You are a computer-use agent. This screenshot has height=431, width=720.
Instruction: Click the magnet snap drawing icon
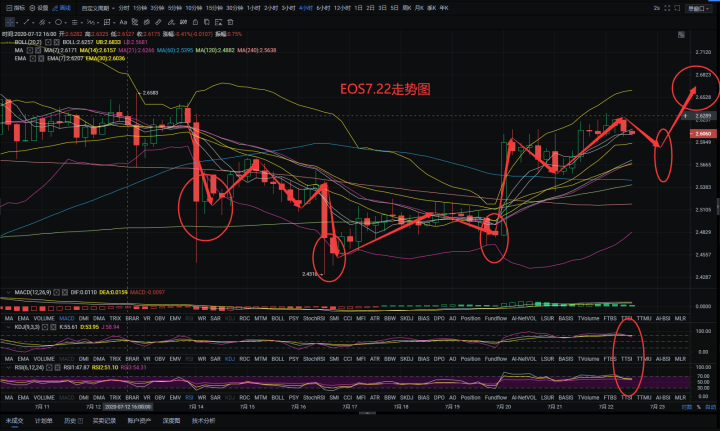tap(135, 22)
